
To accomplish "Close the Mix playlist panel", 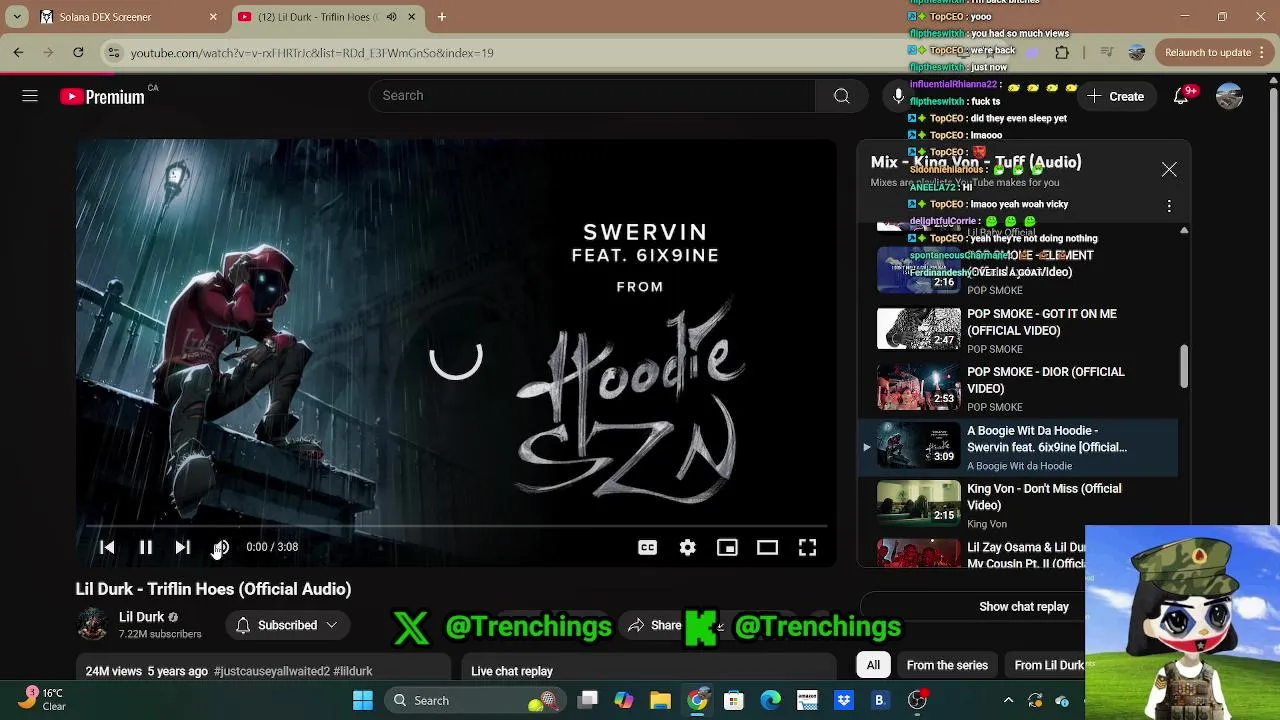I will [x=1169, y=170].
